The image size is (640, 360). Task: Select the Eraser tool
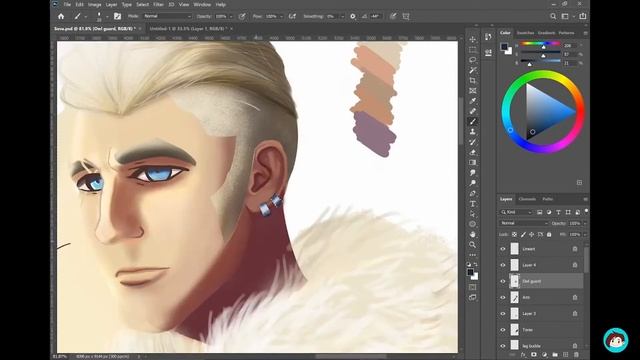[473, 152]
